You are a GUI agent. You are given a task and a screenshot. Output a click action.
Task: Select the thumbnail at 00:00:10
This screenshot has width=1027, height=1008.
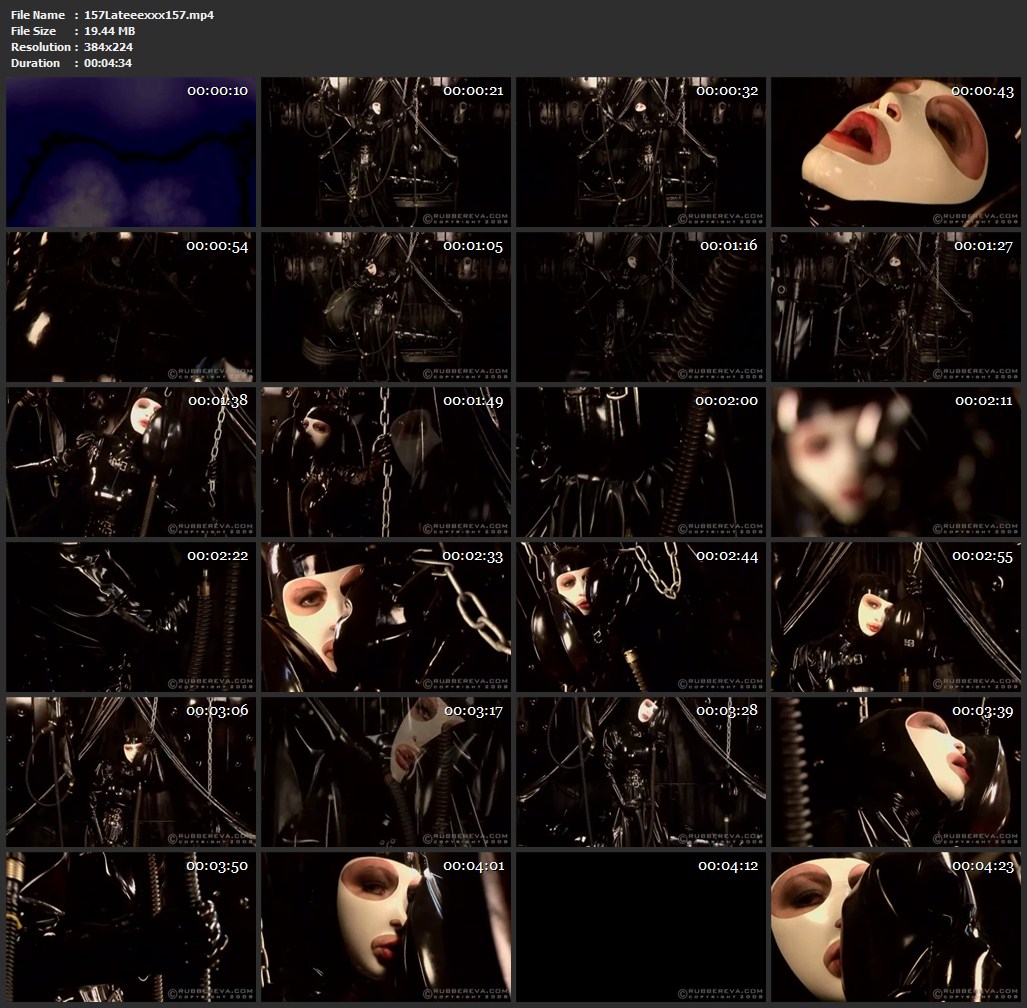[x=131, y=152]
